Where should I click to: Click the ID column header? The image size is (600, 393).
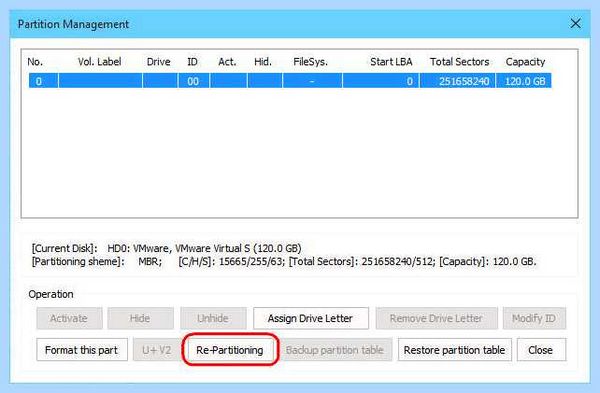point(192,62)
